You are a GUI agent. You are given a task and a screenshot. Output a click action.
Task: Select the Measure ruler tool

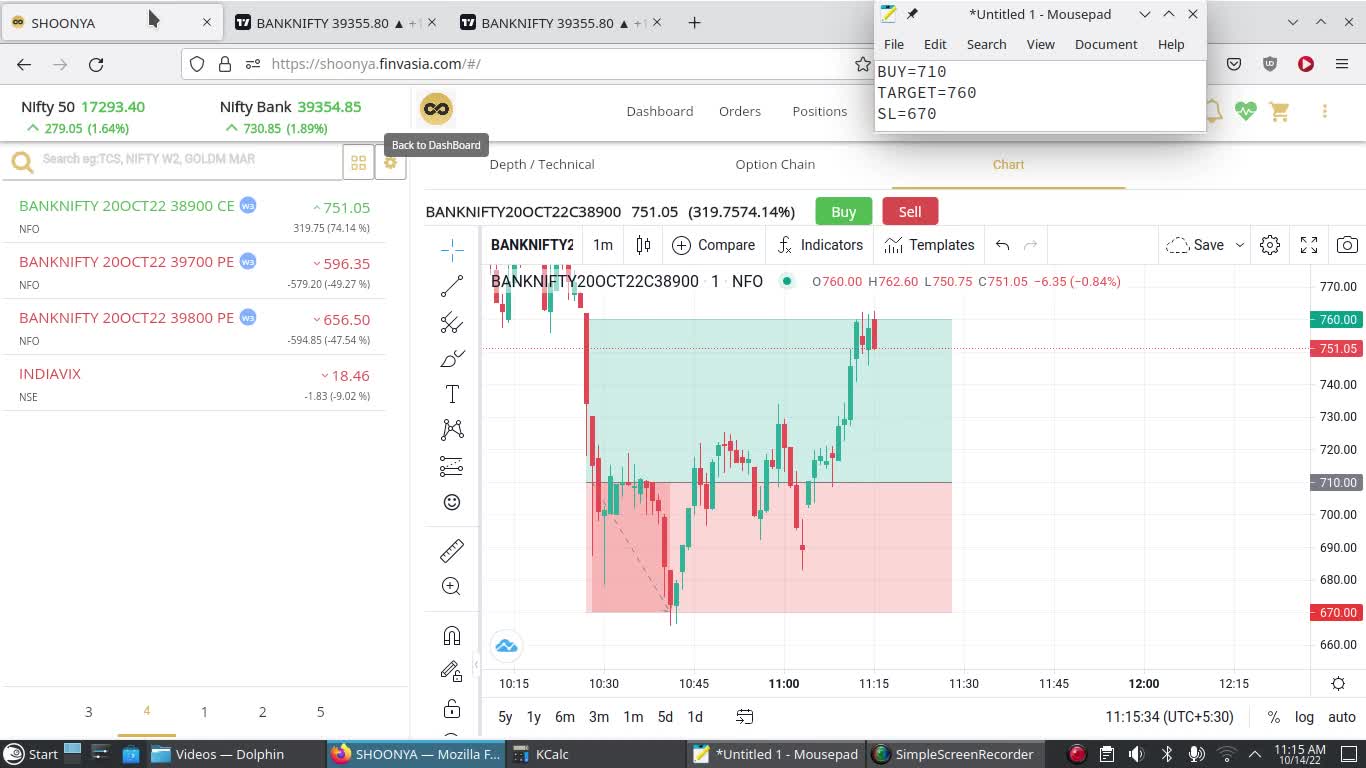click(451, 550)
